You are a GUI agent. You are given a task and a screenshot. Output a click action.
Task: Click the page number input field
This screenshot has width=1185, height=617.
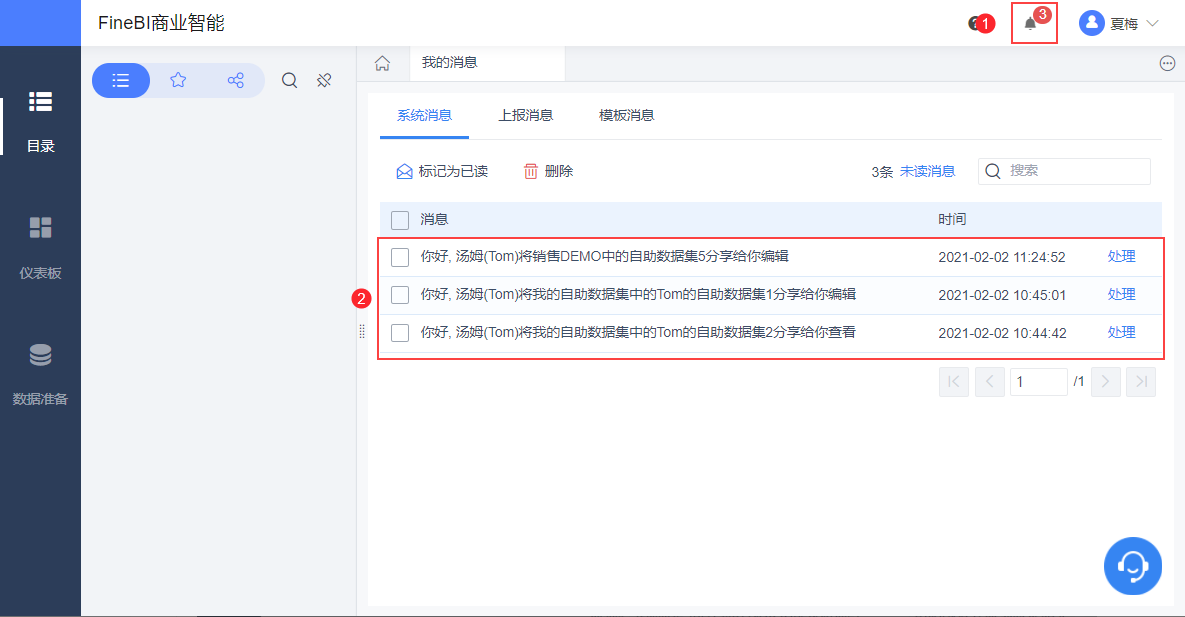(1038, 382)
